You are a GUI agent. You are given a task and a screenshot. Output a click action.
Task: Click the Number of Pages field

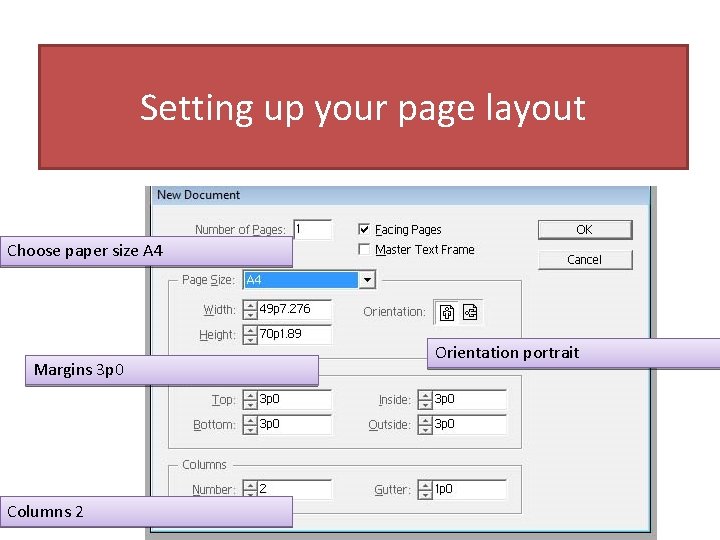(x=312, y=229)
